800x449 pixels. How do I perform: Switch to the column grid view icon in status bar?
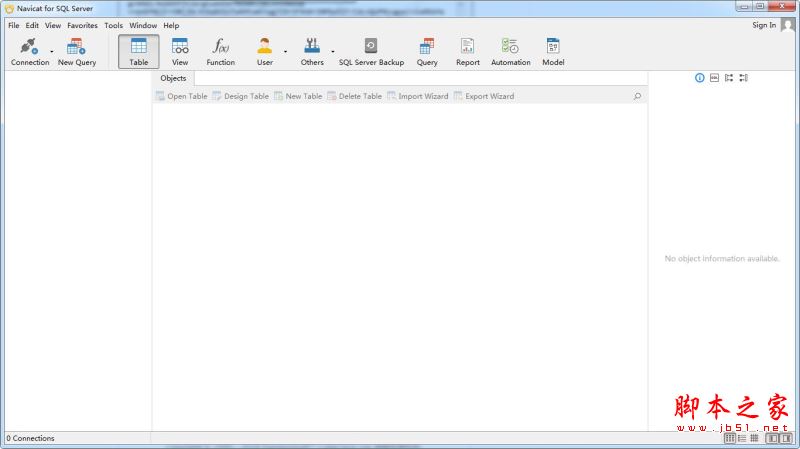point(730,438)
